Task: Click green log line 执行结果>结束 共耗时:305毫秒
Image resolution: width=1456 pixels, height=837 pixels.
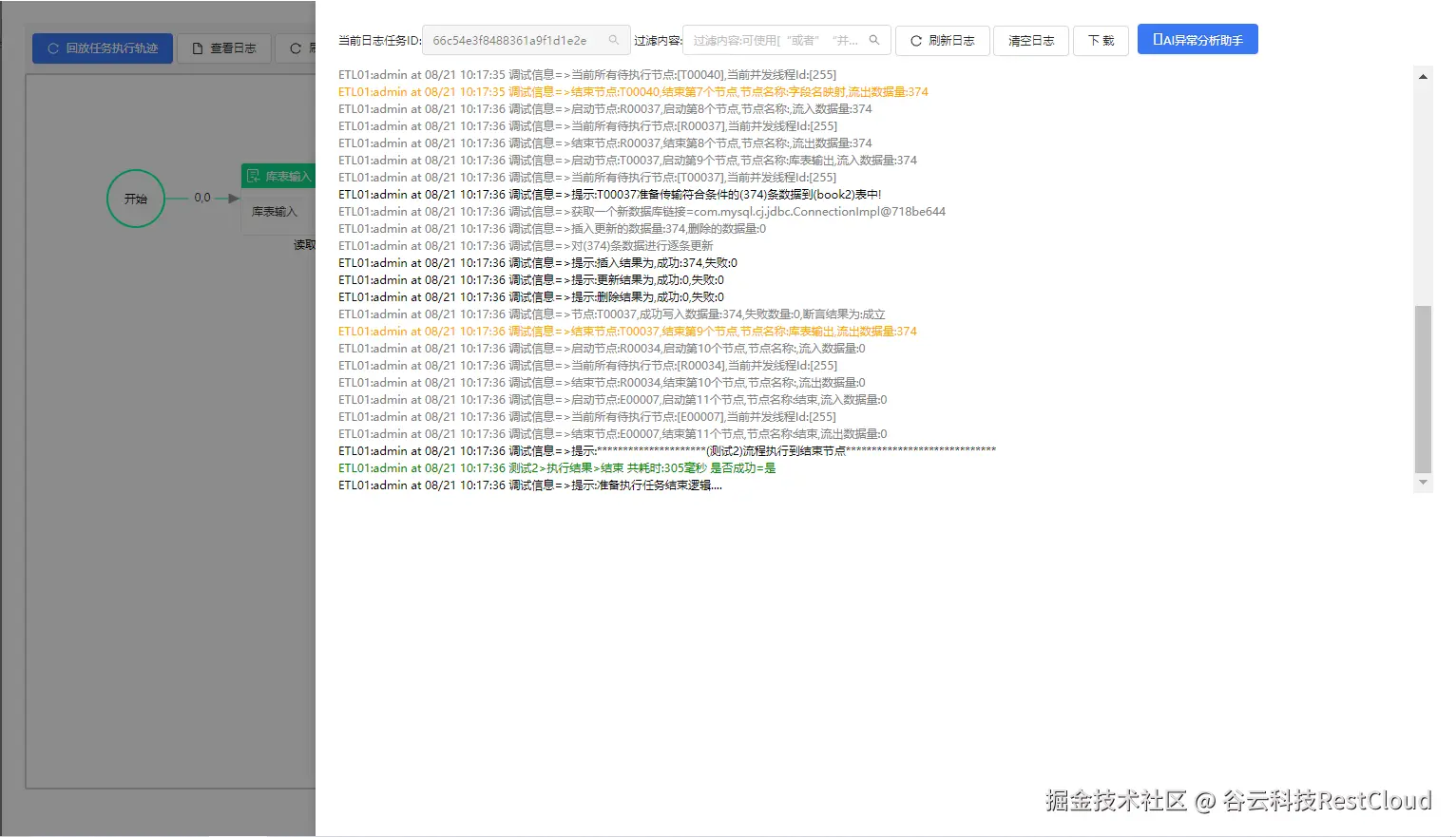Action: coord(557,468)
